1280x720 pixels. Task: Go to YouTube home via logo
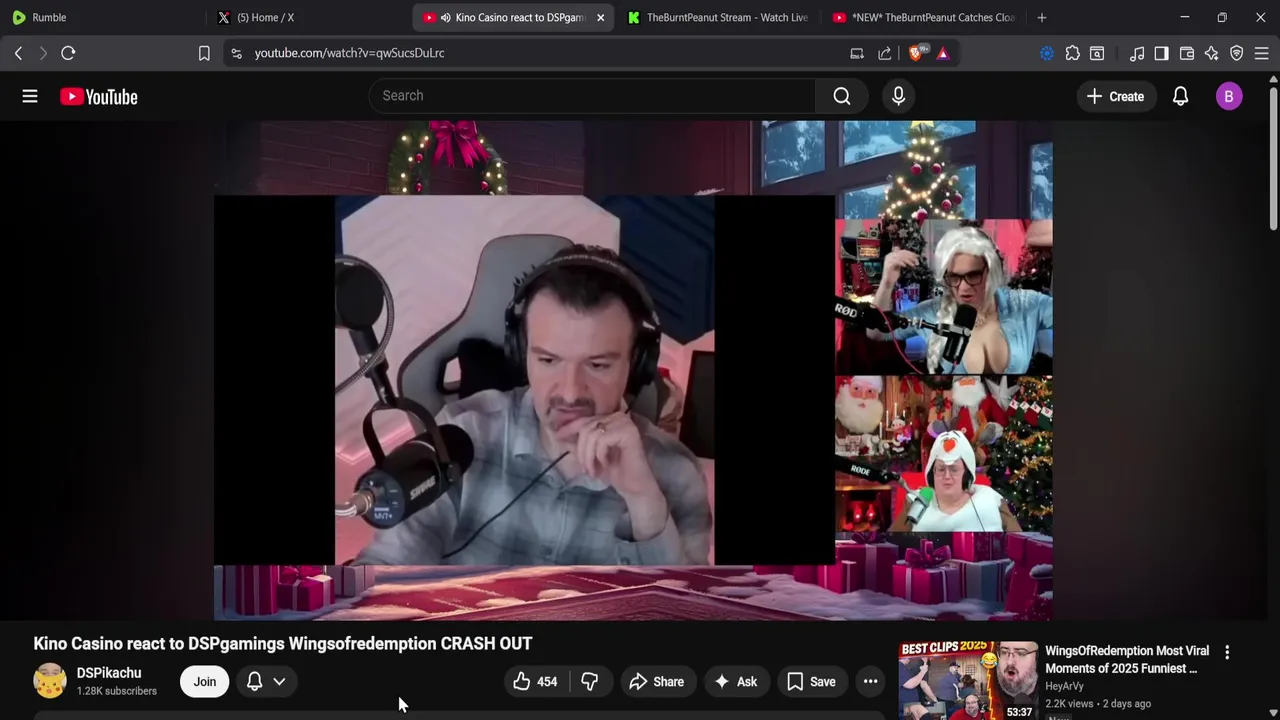pyautogui.click(x=98, y=96)
